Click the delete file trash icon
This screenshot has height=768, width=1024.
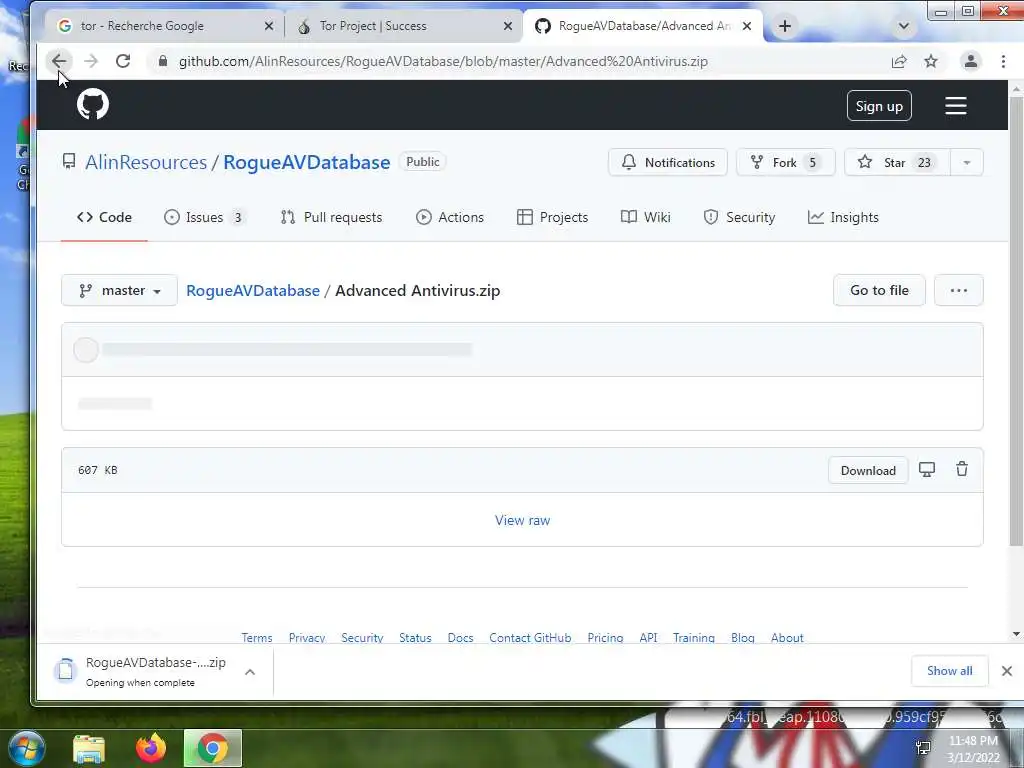962,469
